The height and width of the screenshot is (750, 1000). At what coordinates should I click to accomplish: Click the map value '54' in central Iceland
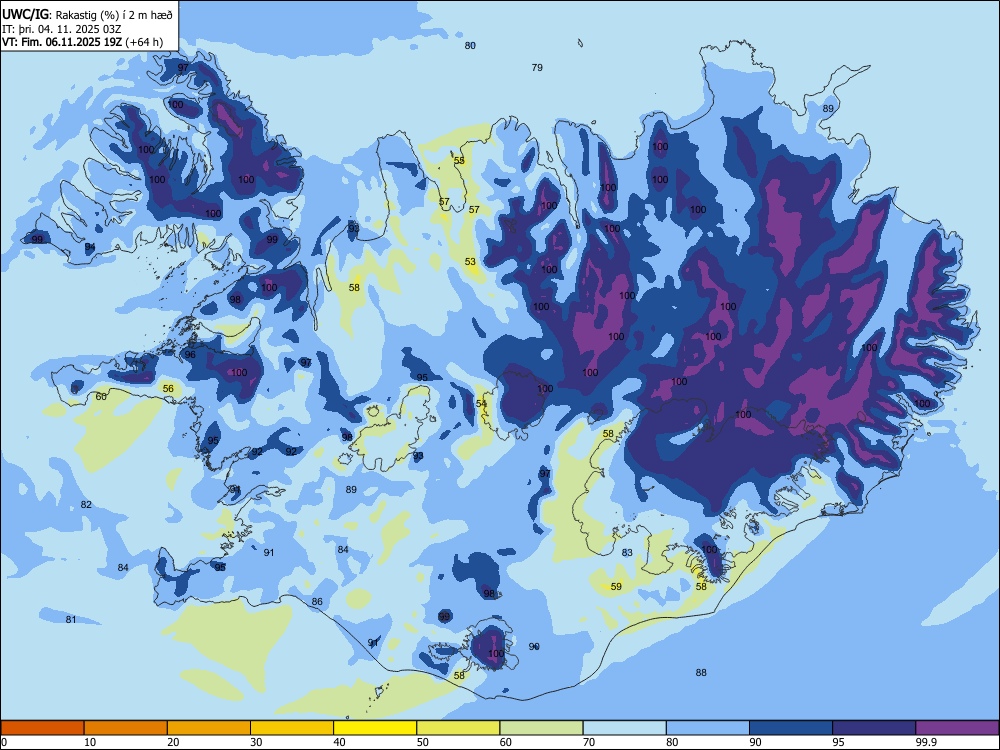coord(481,404)
